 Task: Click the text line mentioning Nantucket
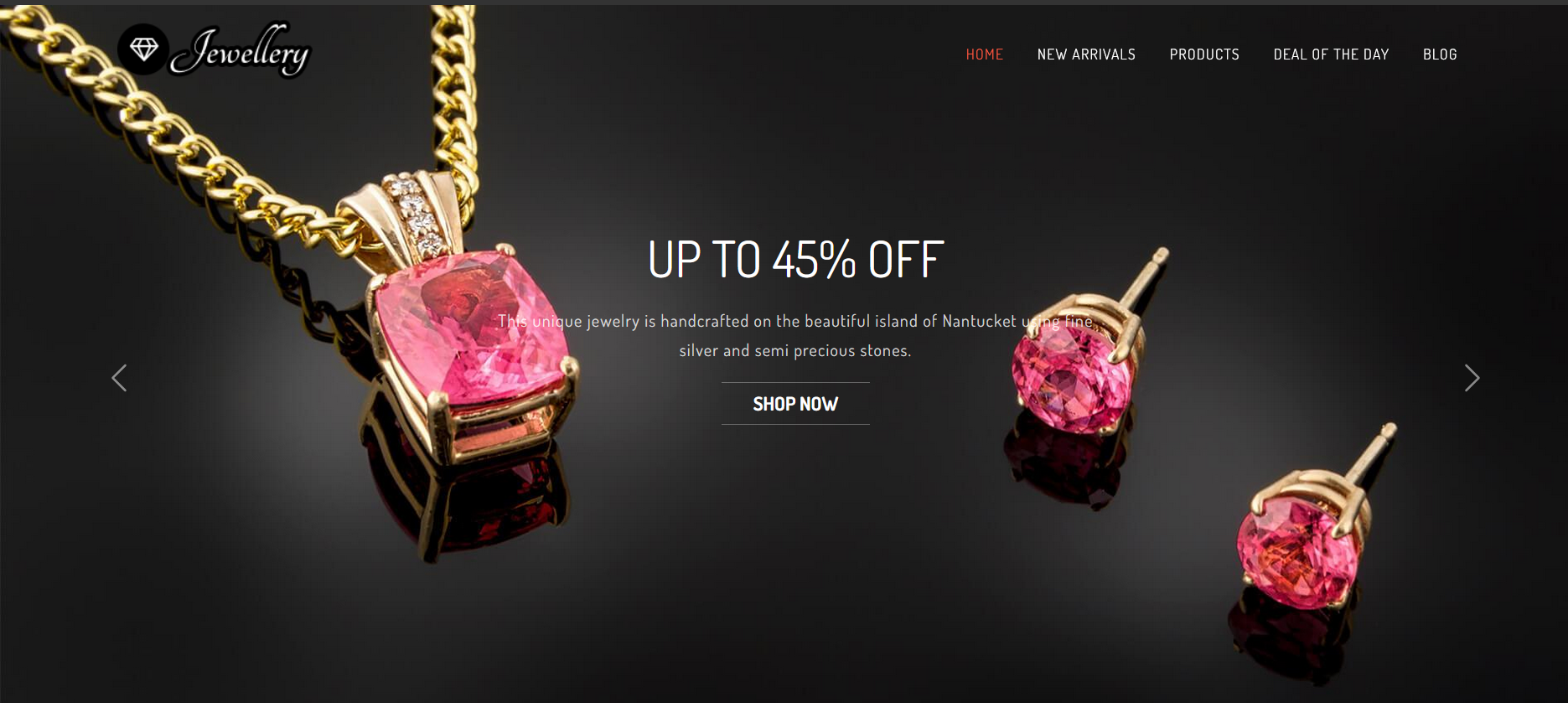point(795,321)
